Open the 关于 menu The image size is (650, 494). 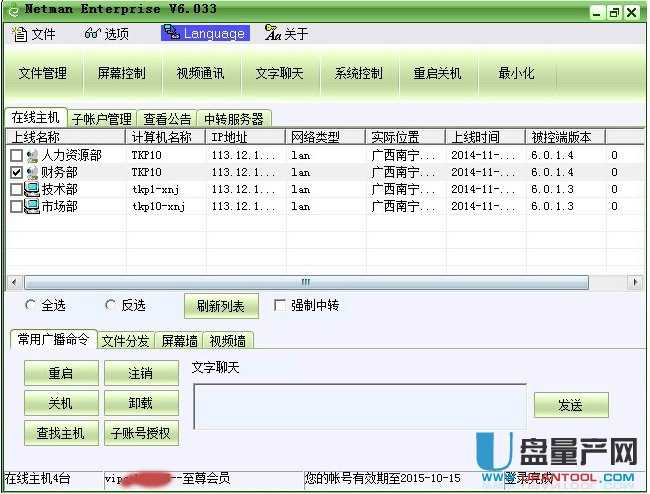coord(287,34)
